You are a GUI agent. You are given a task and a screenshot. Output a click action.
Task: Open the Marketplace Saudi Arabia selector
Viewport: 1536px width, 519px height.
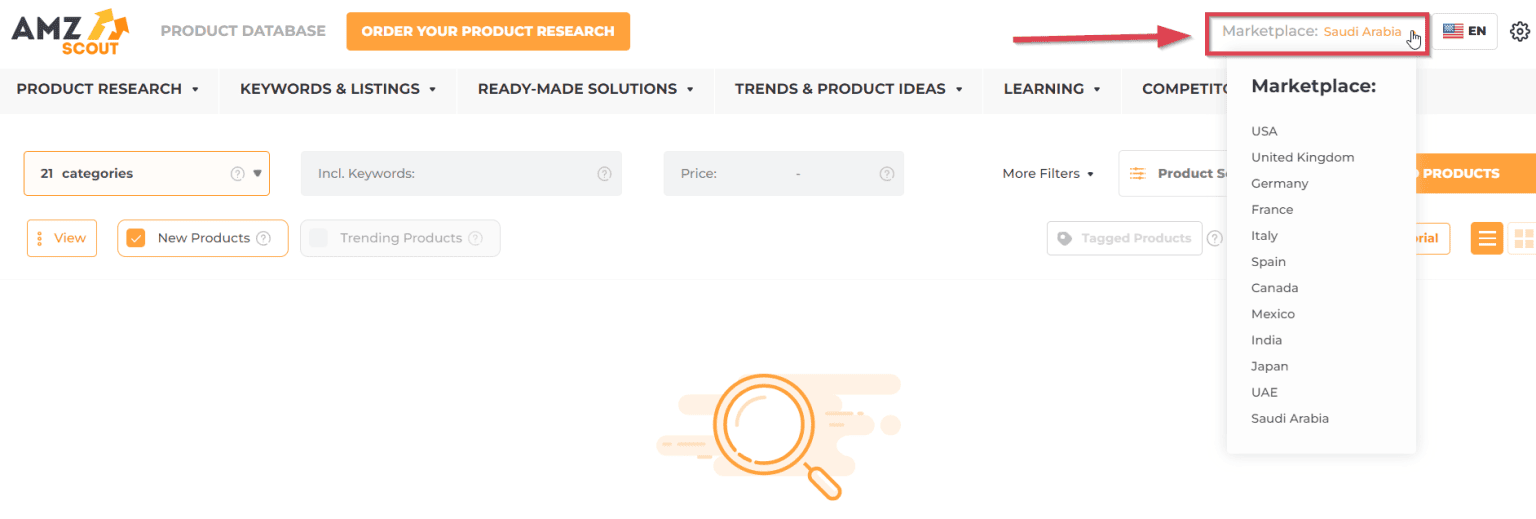[x=1318, y=32]
